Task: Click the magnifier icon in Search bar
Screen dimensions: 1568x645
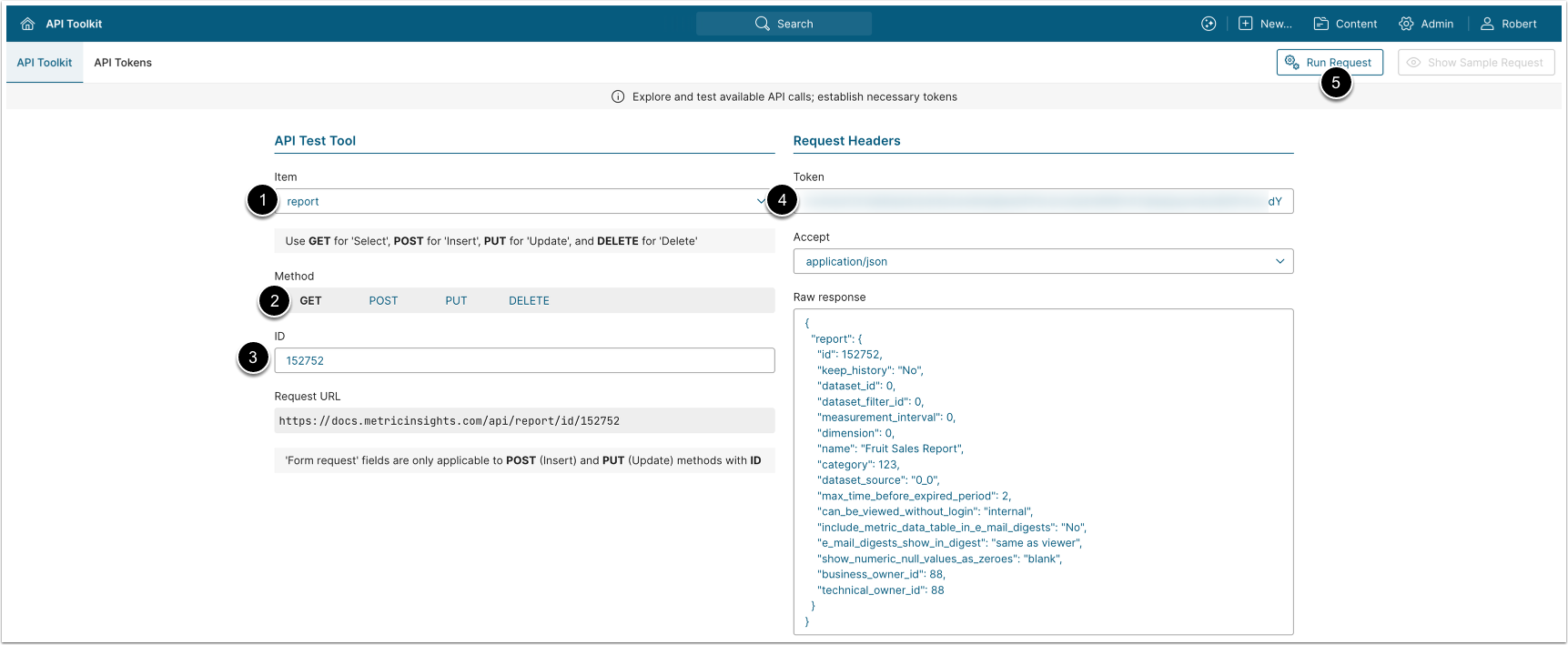Action: pyautogui.click(x=762, y=24)
